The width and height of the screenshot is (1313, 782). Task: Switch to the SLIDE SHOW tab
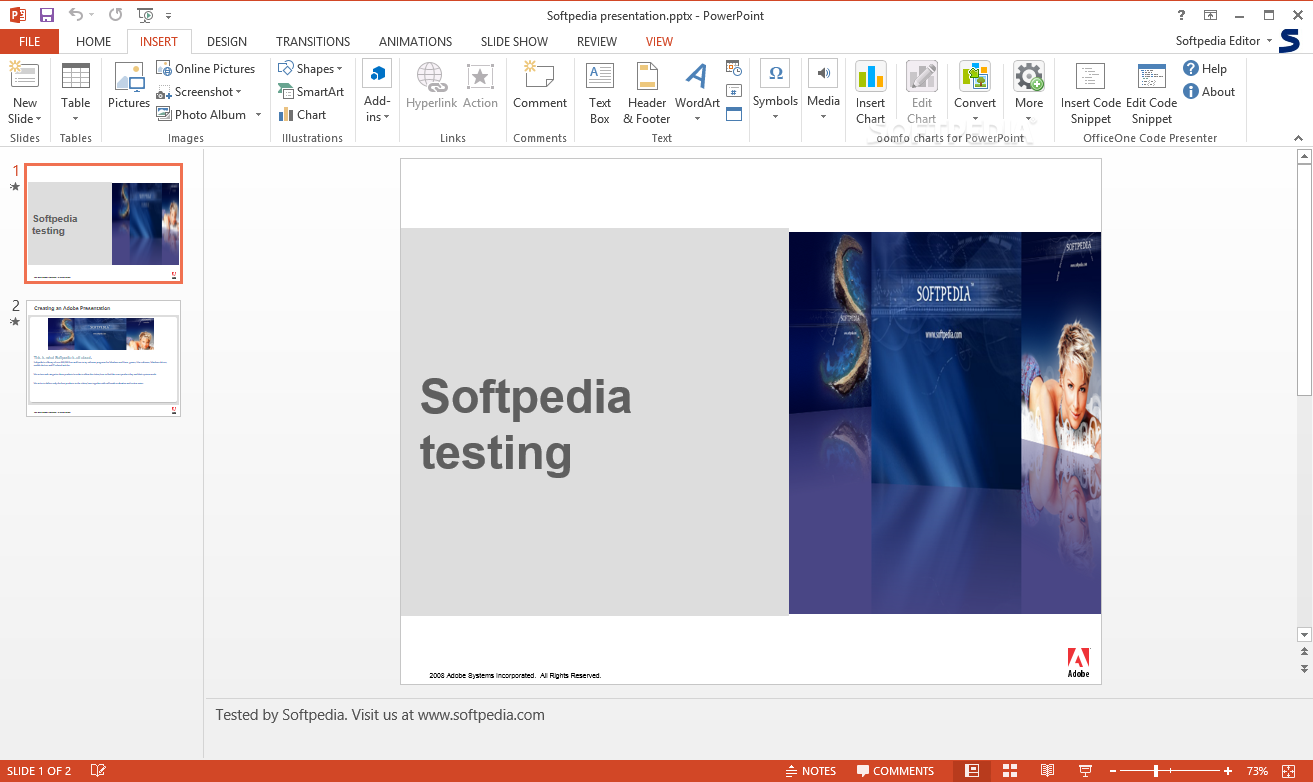514,42
